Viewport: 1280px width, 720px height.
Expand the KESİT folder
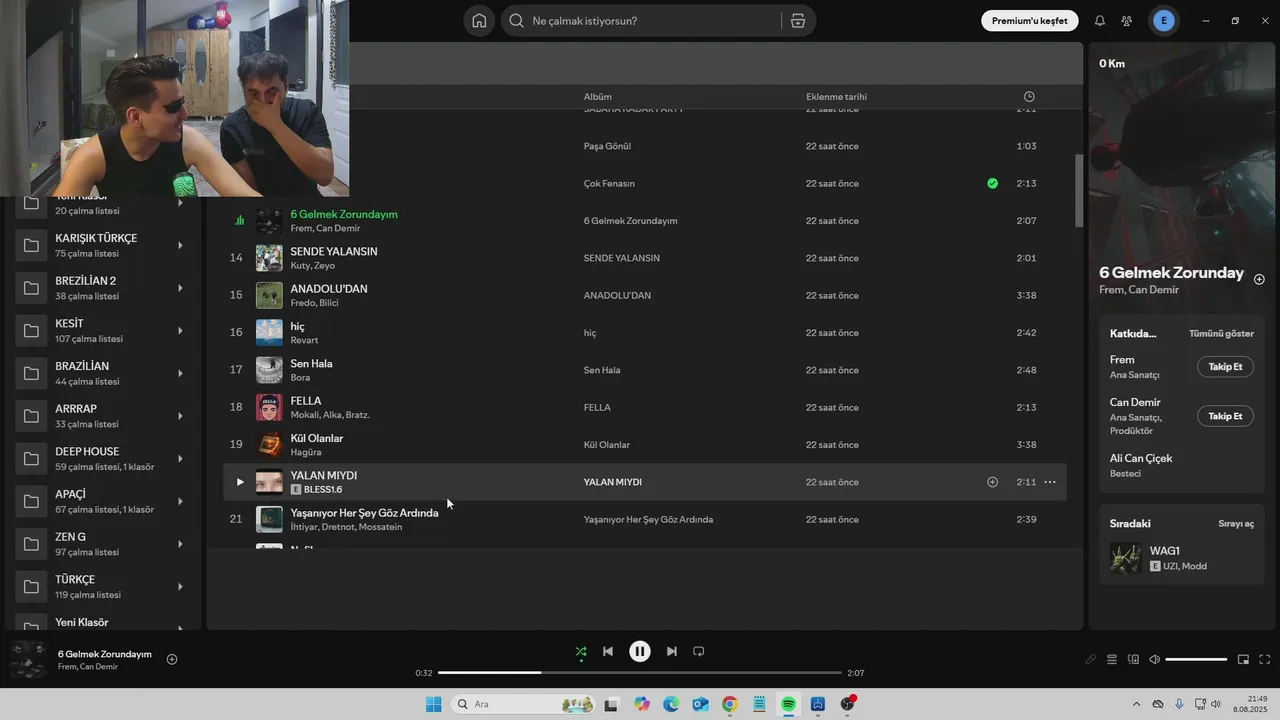tap(180, 331)
